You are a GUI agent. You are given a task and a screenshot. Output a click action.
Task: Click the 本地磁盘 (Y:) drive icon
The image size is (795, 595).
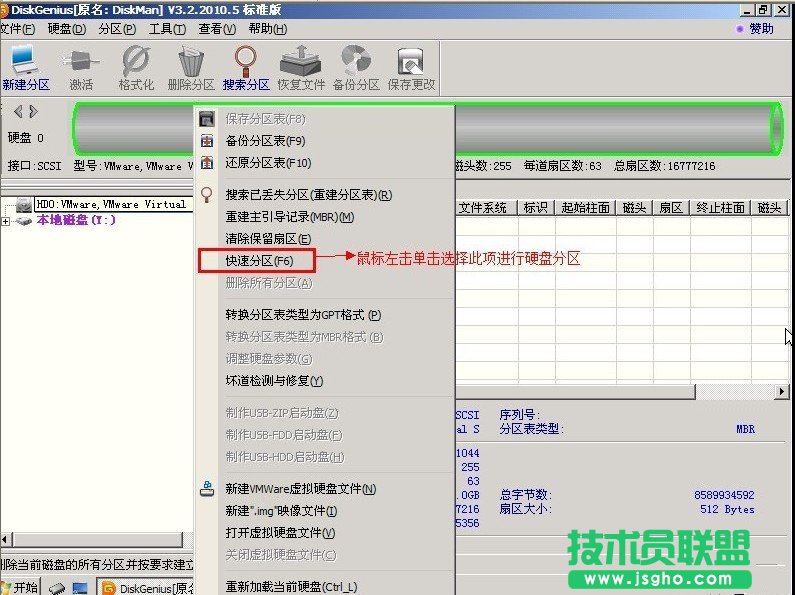24,221
